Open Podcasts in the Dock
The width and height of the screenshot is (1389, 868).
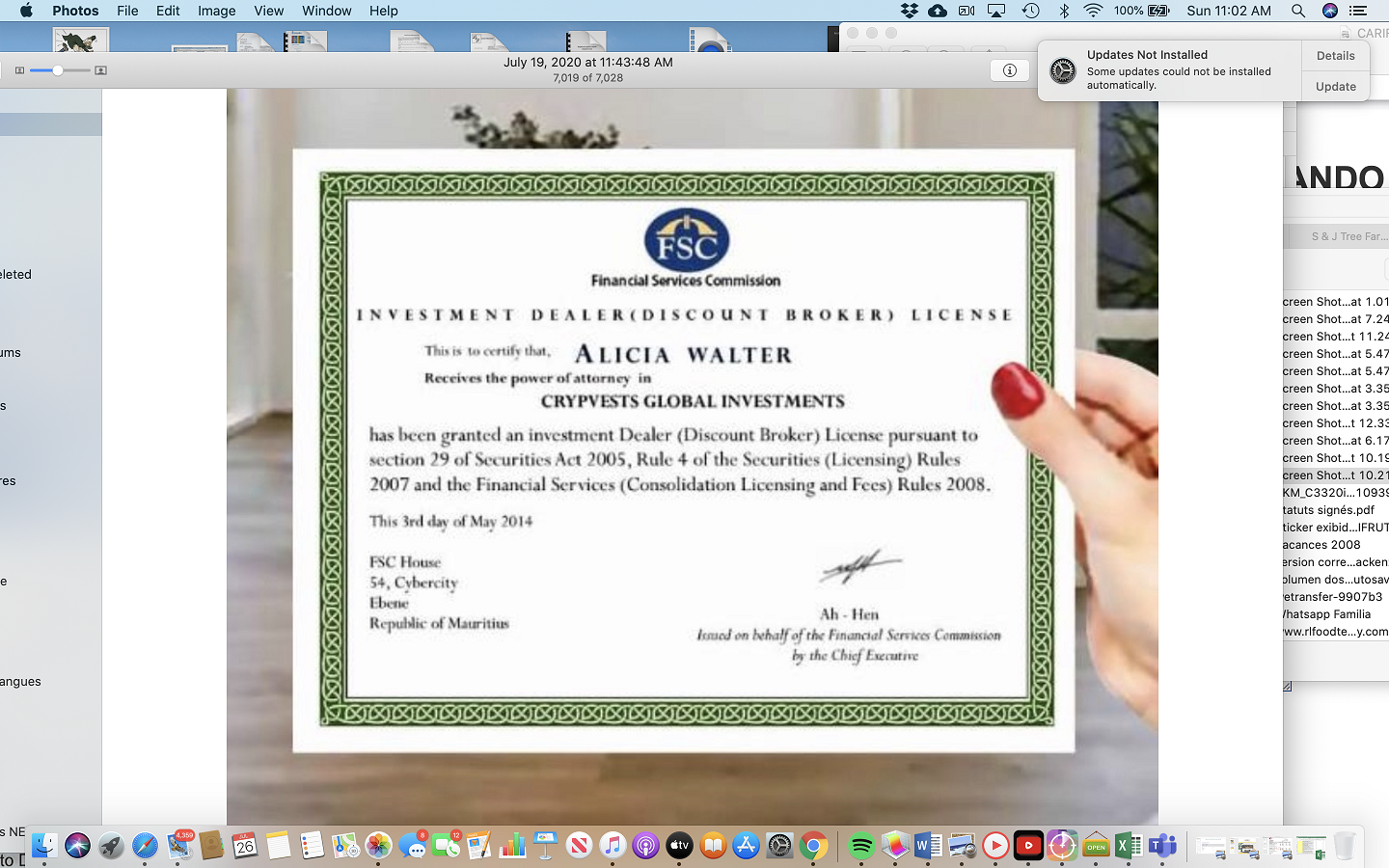point(646,846)
